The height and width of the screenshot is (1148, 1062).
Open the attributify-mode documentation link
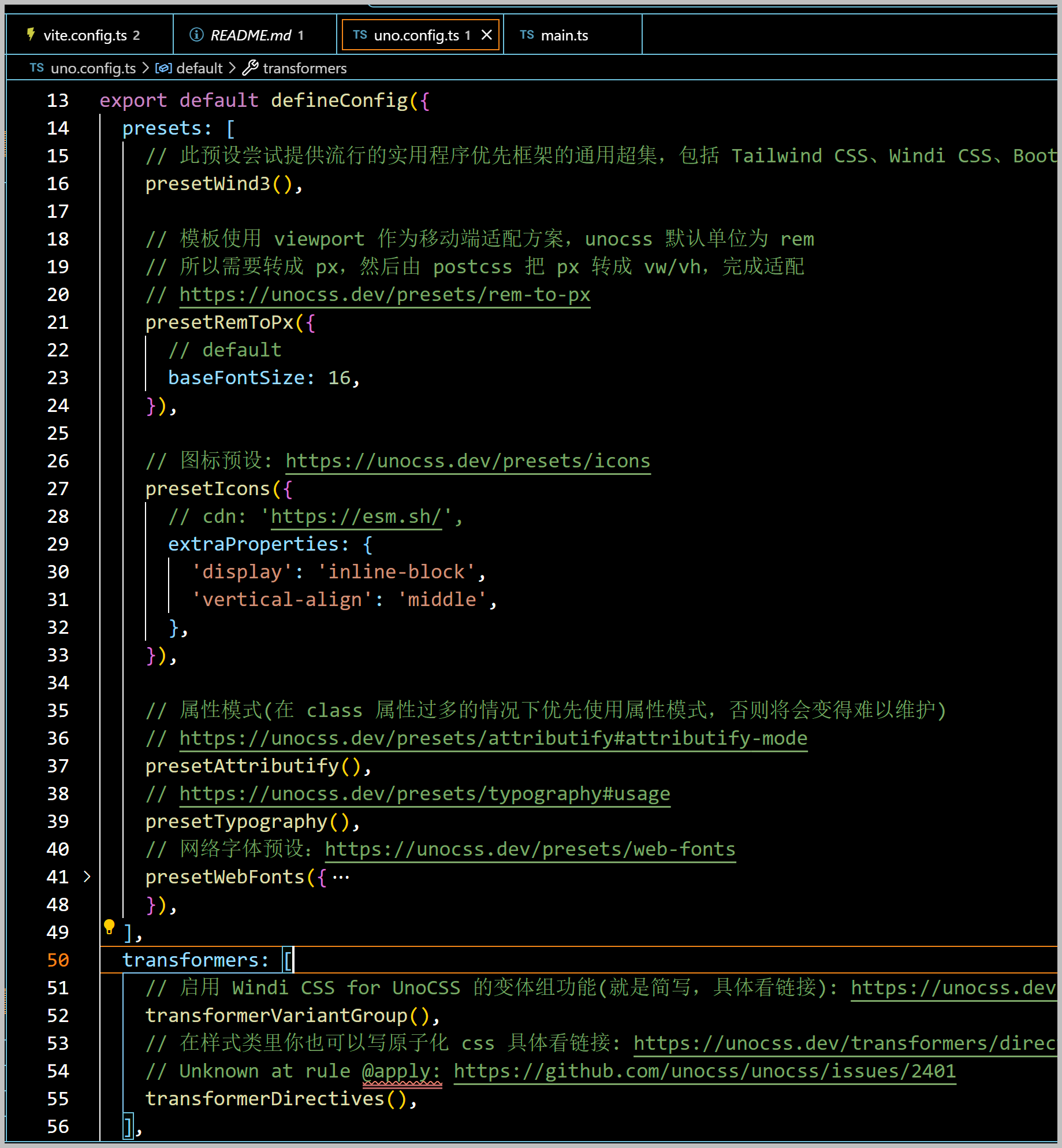[493, 738]
